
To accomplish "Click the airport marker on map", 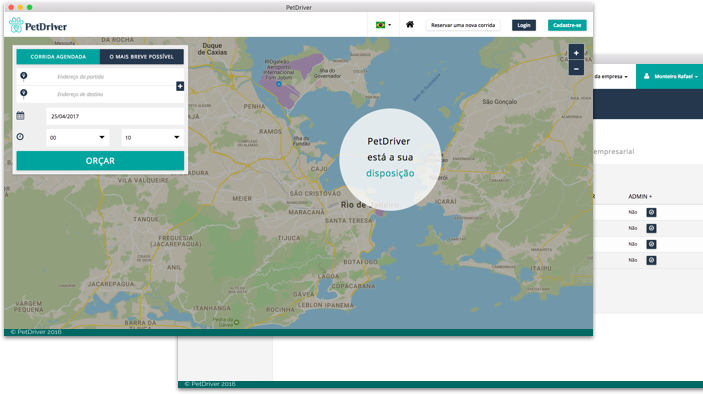I will [x=279, y=84].
